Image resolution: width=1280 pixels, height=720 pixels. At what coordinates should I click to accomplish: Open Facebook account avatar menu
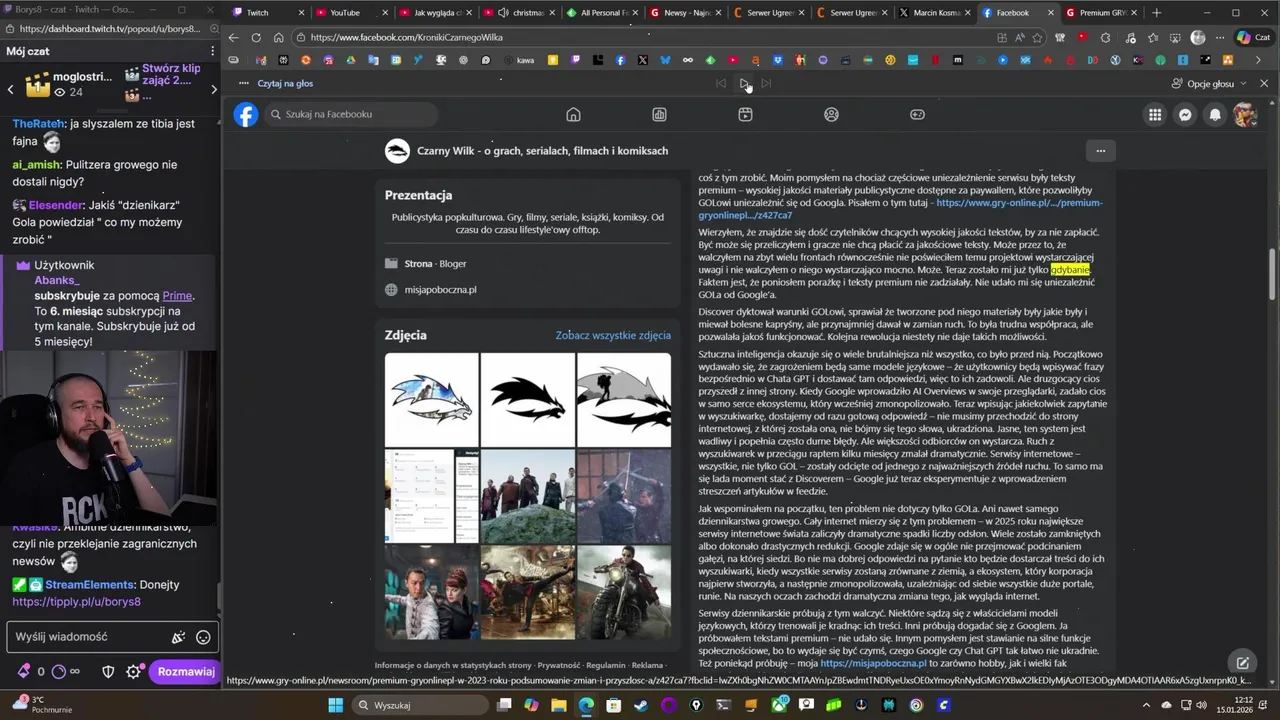[x=1245, y=114]
